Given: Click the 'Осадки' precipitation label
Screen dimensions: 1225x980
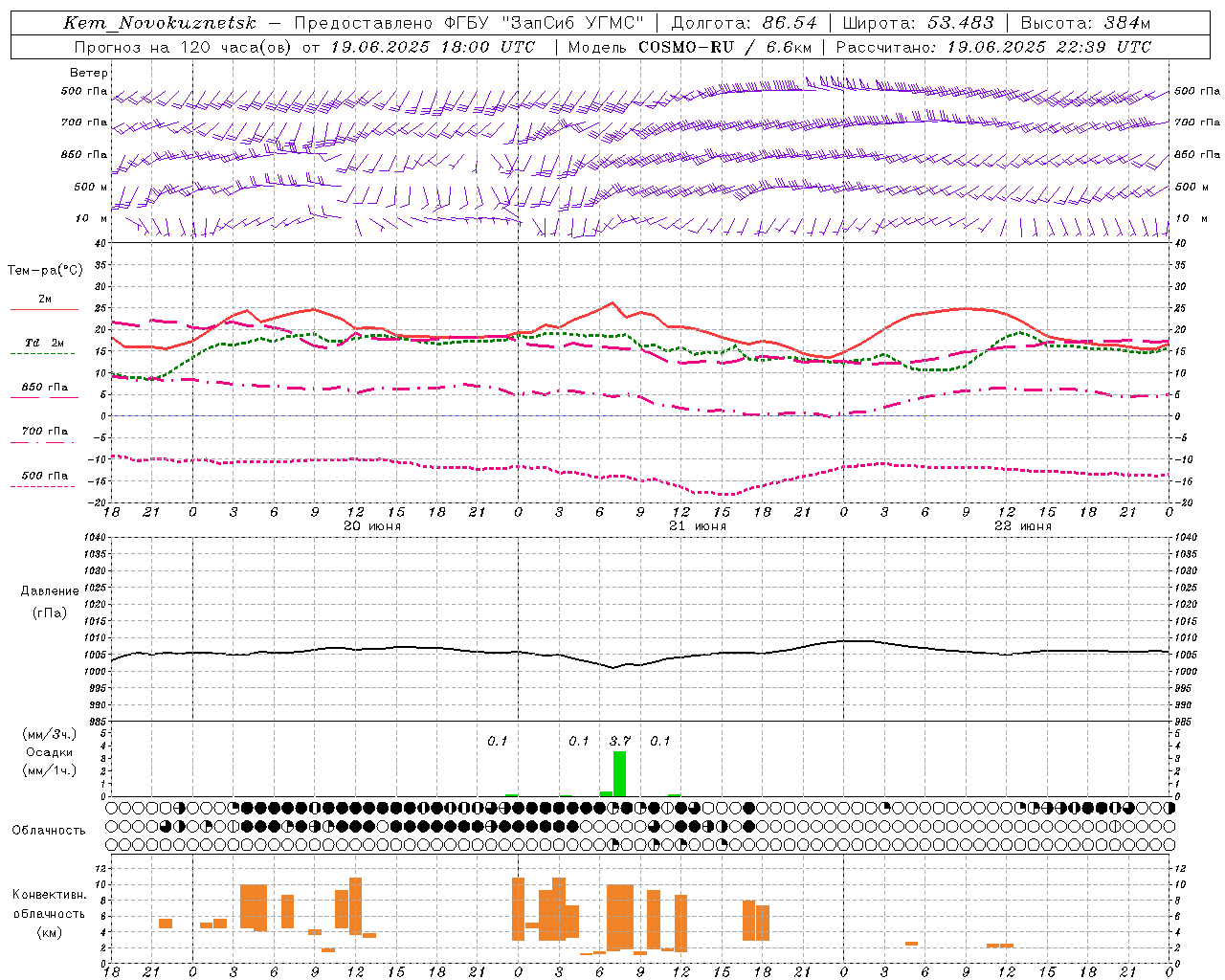Looking at the screenshot, I should click(49, 752).
